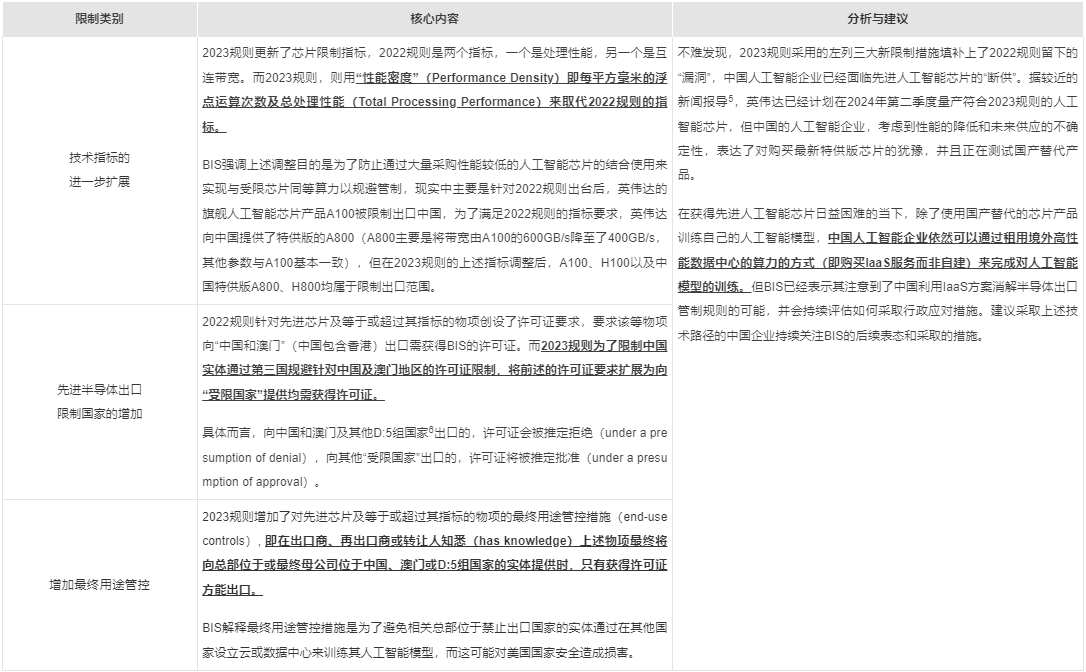Click paragraph beginning 具体而言，向中国和澳门
The image size is (1086, 672).
435,457
